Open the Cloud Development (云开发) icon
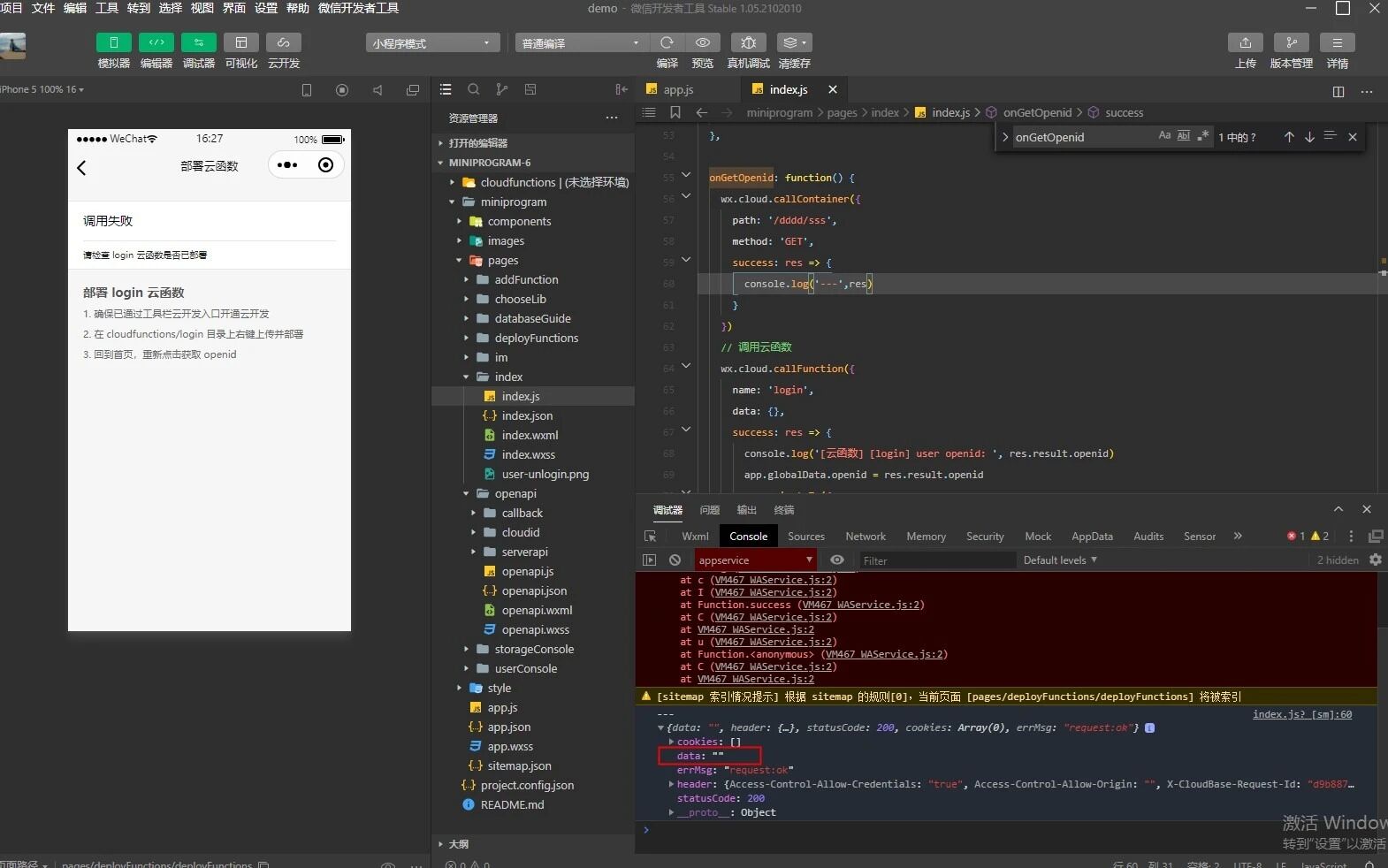Image resolution: width=1388 pixels, height=868 pixels. pos(283,42)
